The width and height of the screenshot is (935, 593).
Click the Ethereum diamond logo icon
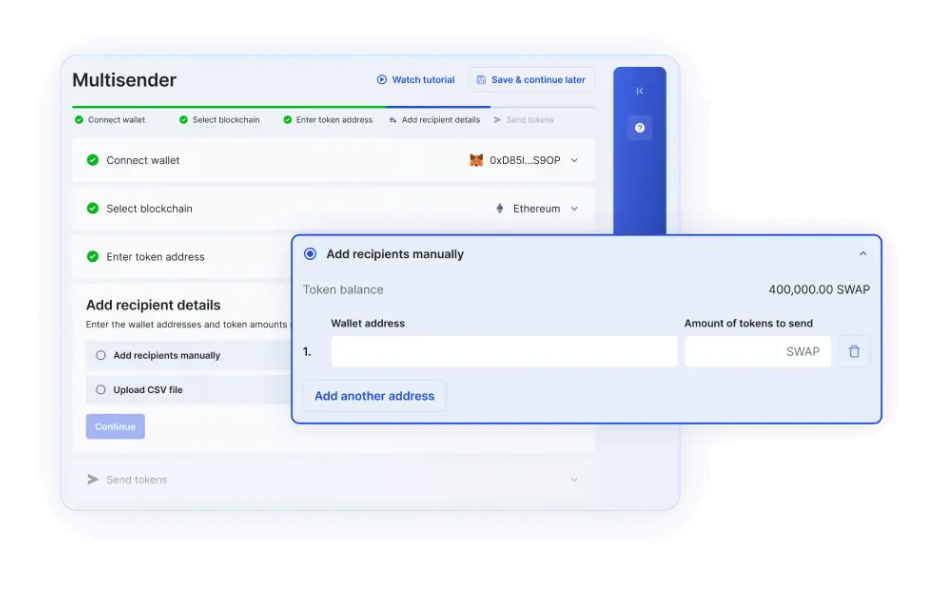tap(500, 208)
